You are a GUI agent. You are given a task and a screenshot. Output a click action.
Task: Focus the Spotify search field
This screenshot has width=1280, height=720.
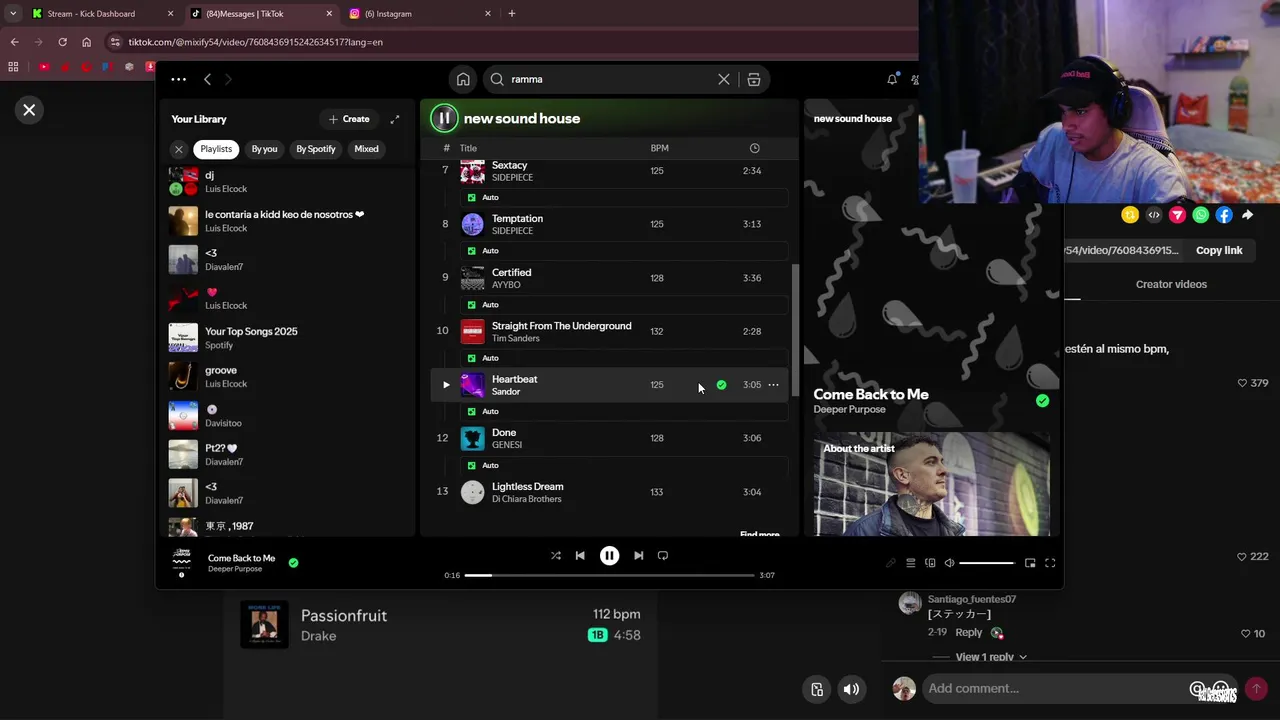coord(610,79)
